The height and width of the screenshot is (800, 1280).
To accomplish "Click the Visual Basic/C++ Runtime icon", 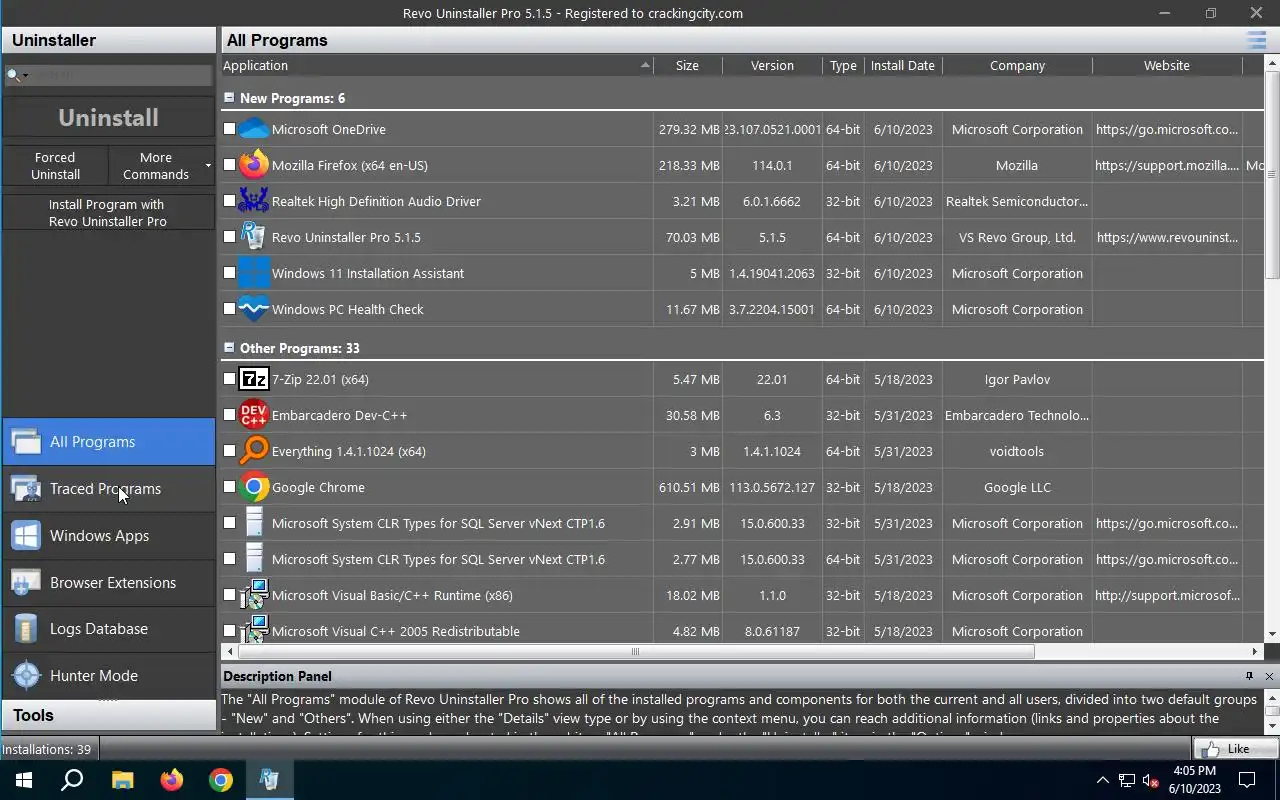I will (254, 595).
